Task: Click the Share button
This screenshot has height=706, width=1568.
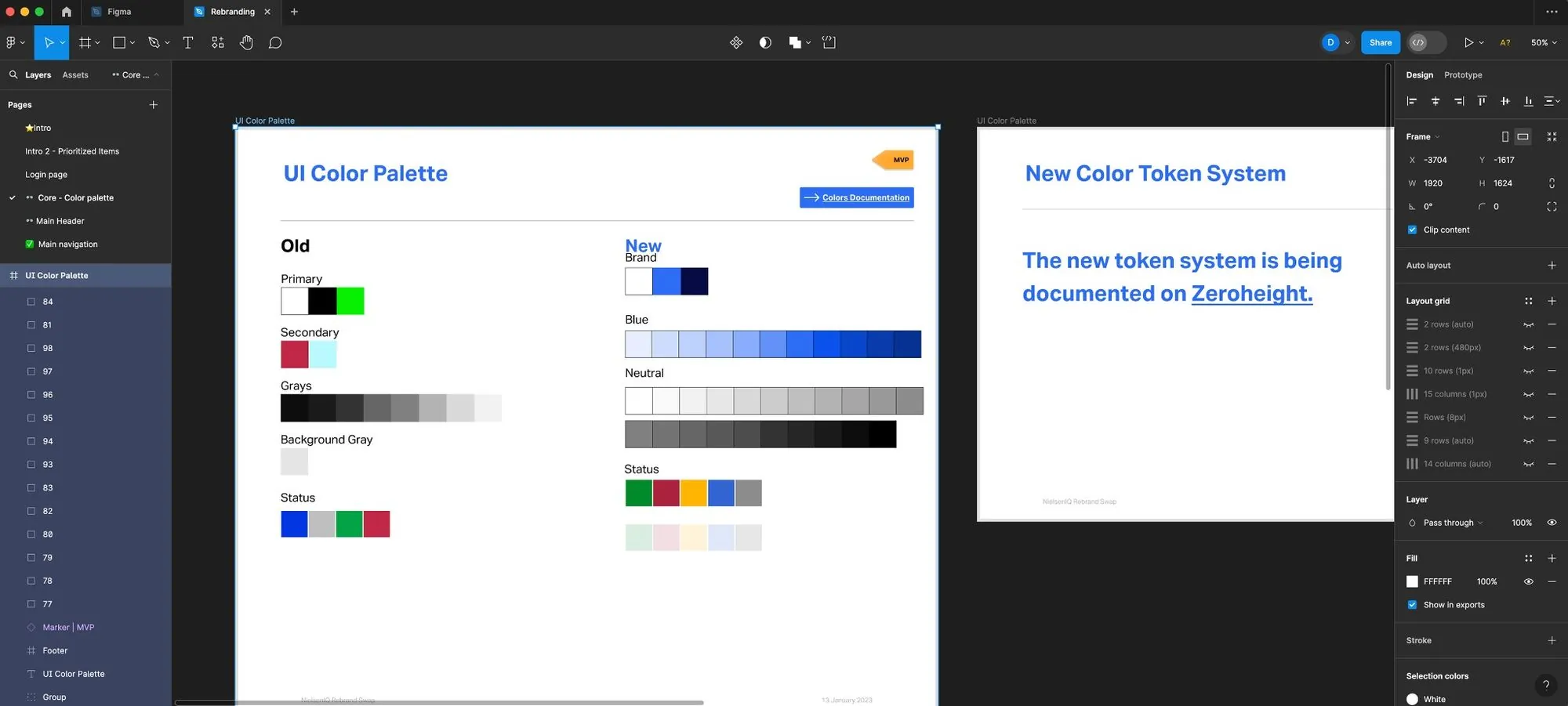Action: [1380, 42]
